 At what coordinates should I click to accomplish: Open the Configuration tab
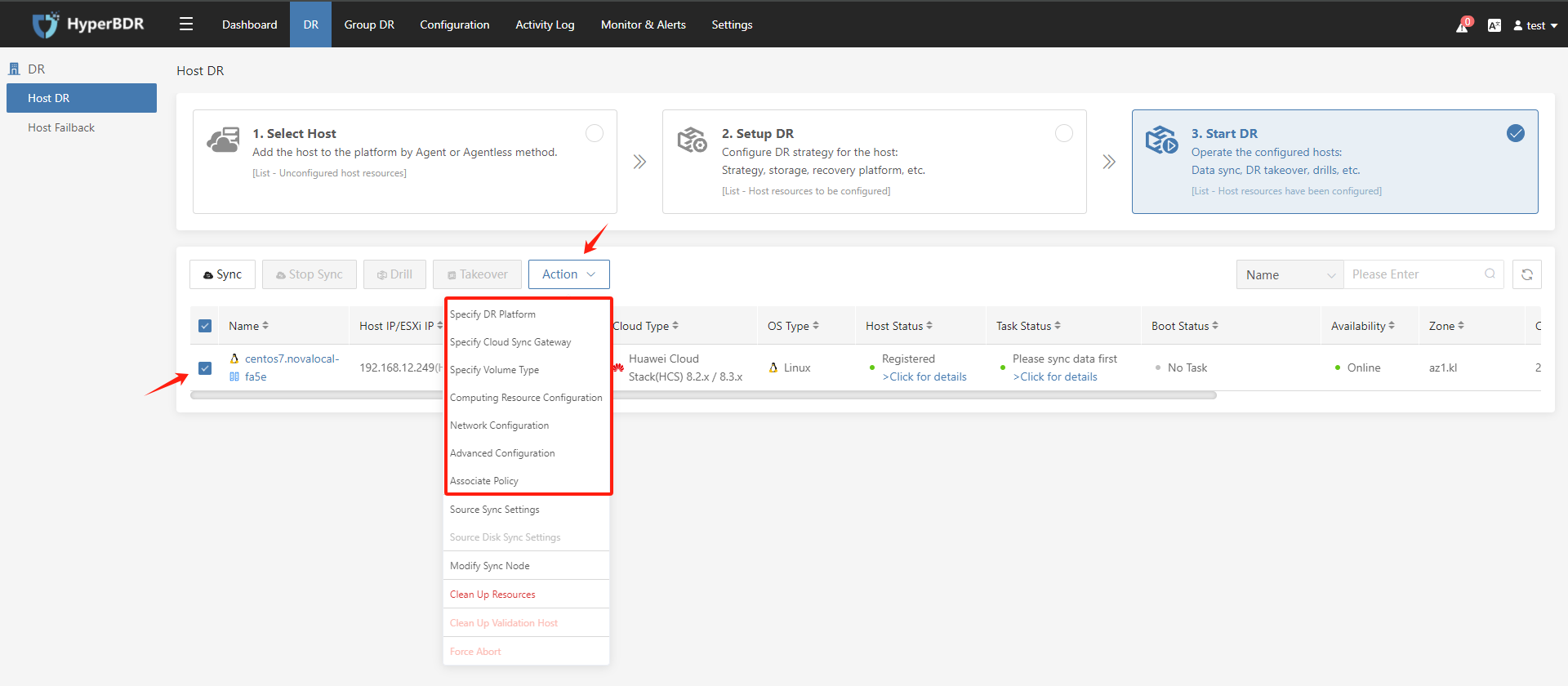click(x=455, y=24)
